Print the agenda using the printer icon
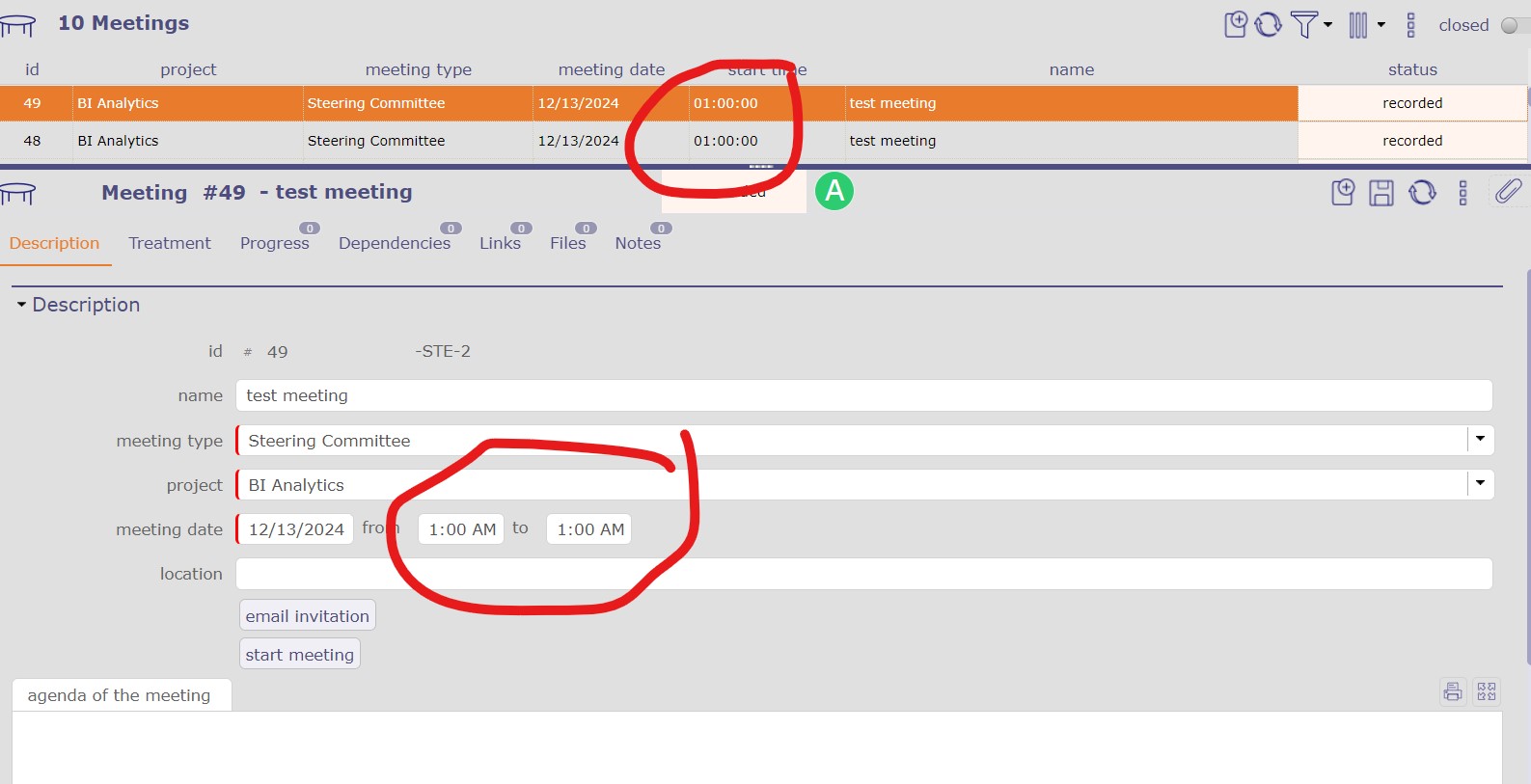 coord(1453,691)
